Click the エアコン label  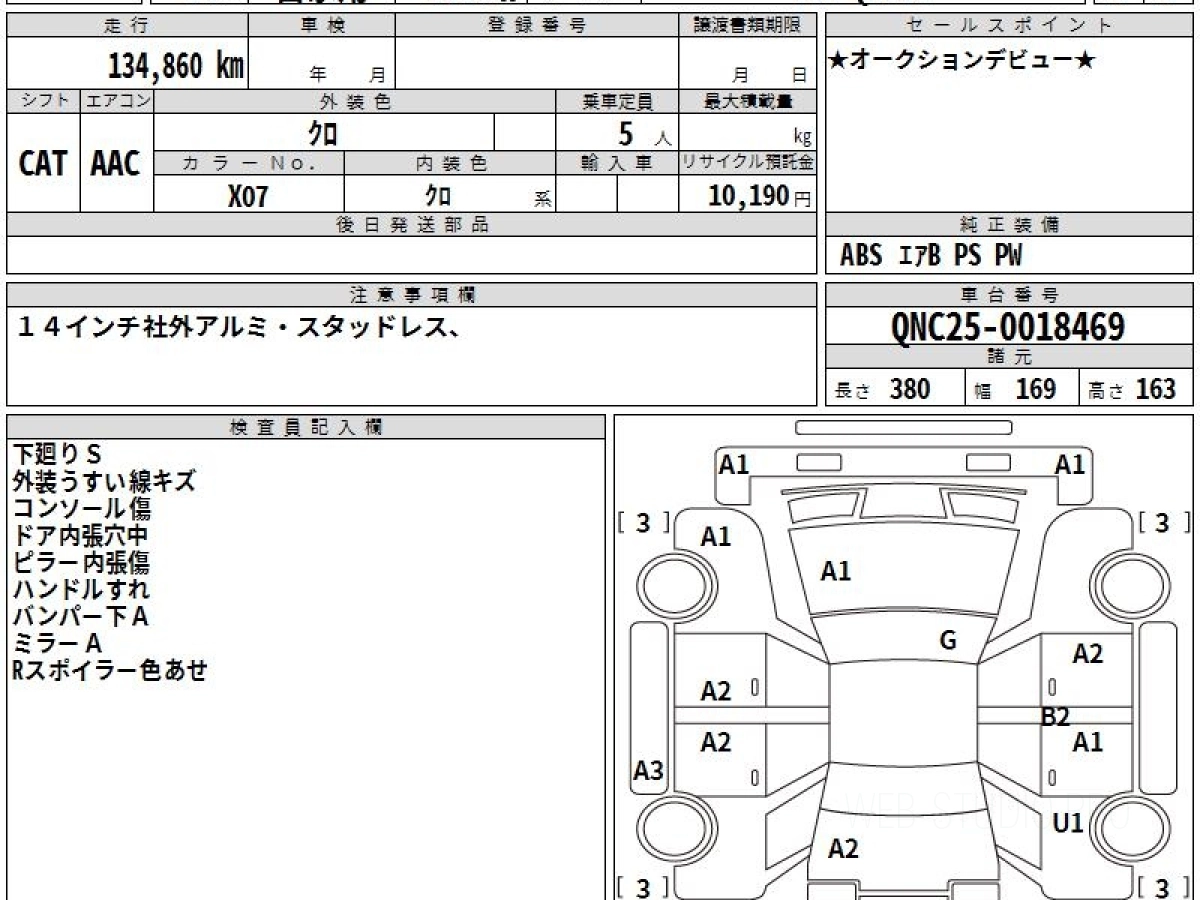[x=117, y=101]
